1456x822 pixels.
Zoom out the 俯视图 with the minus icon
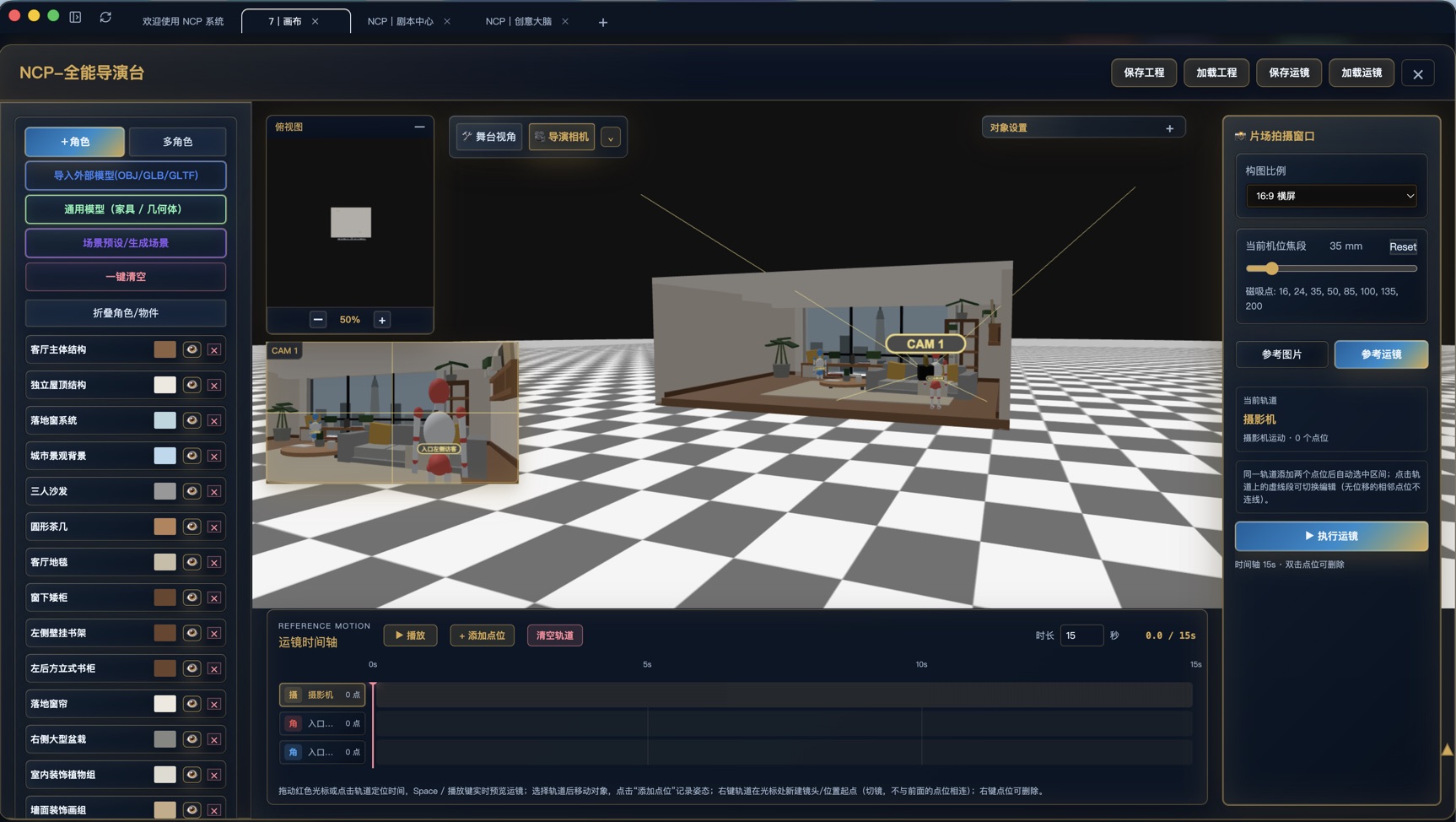318,320
